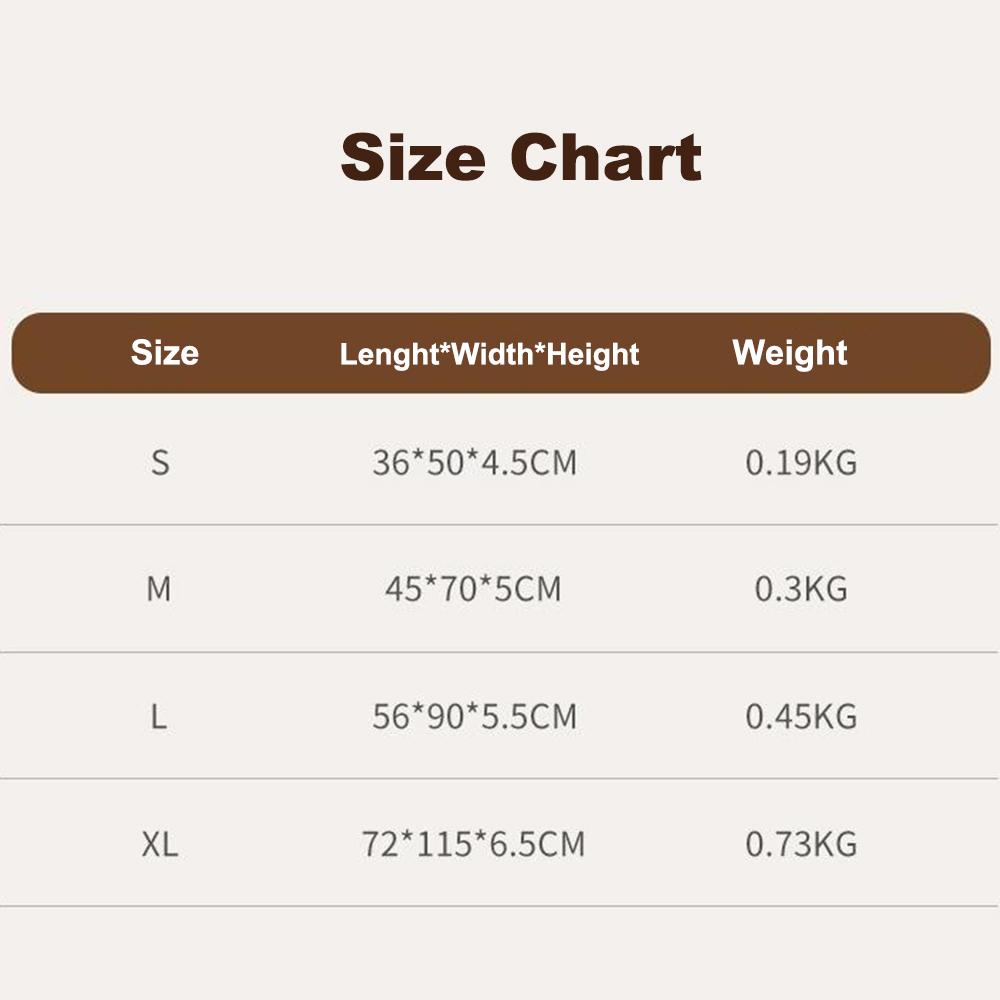
Task: Click the 45*70*5CM dimensions cell
Action: (x=473, y=588)
